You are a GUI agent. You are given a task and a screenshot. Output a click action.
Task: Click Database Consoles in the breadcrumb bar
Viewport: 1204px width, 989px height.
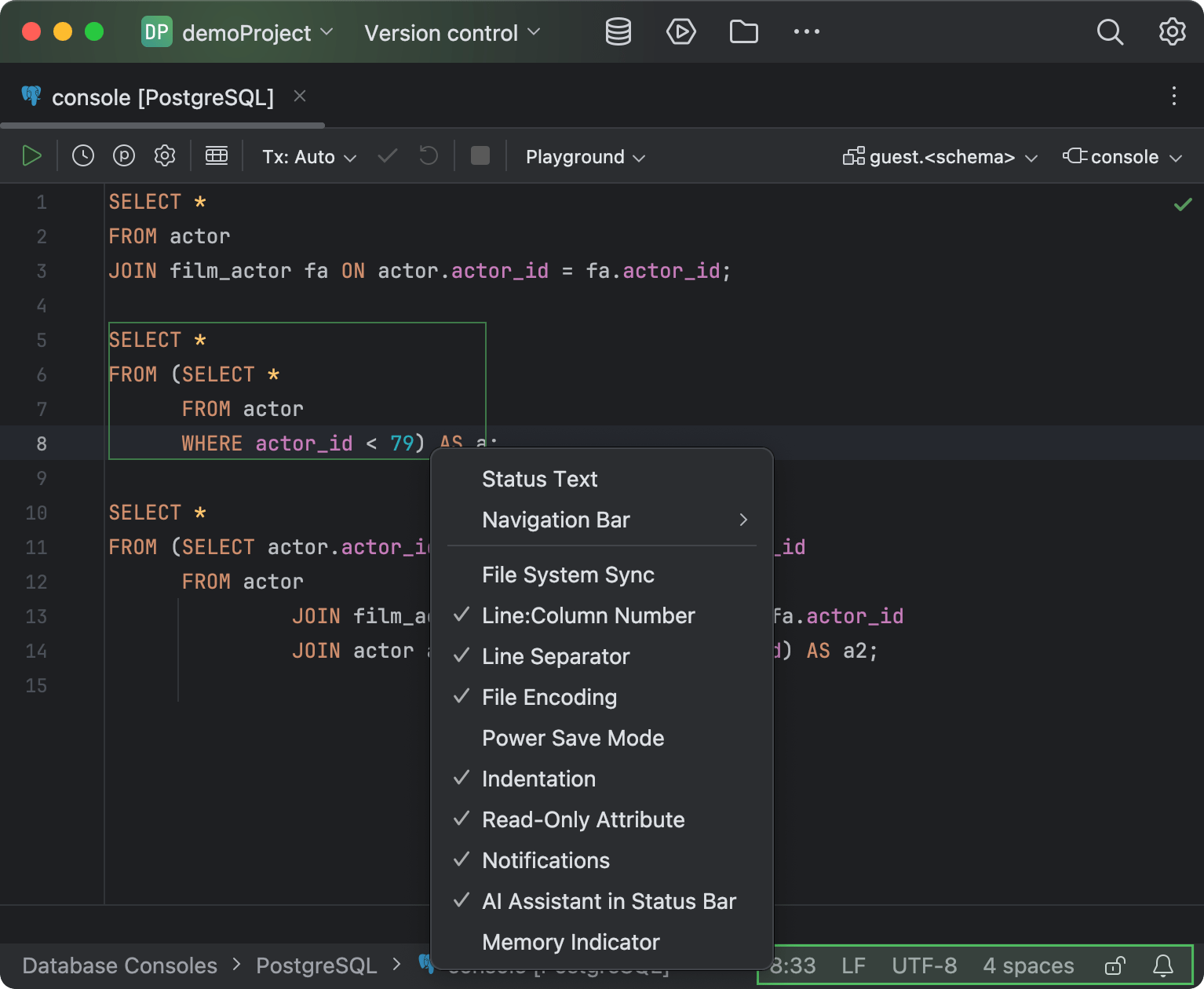tap(119, 965)
